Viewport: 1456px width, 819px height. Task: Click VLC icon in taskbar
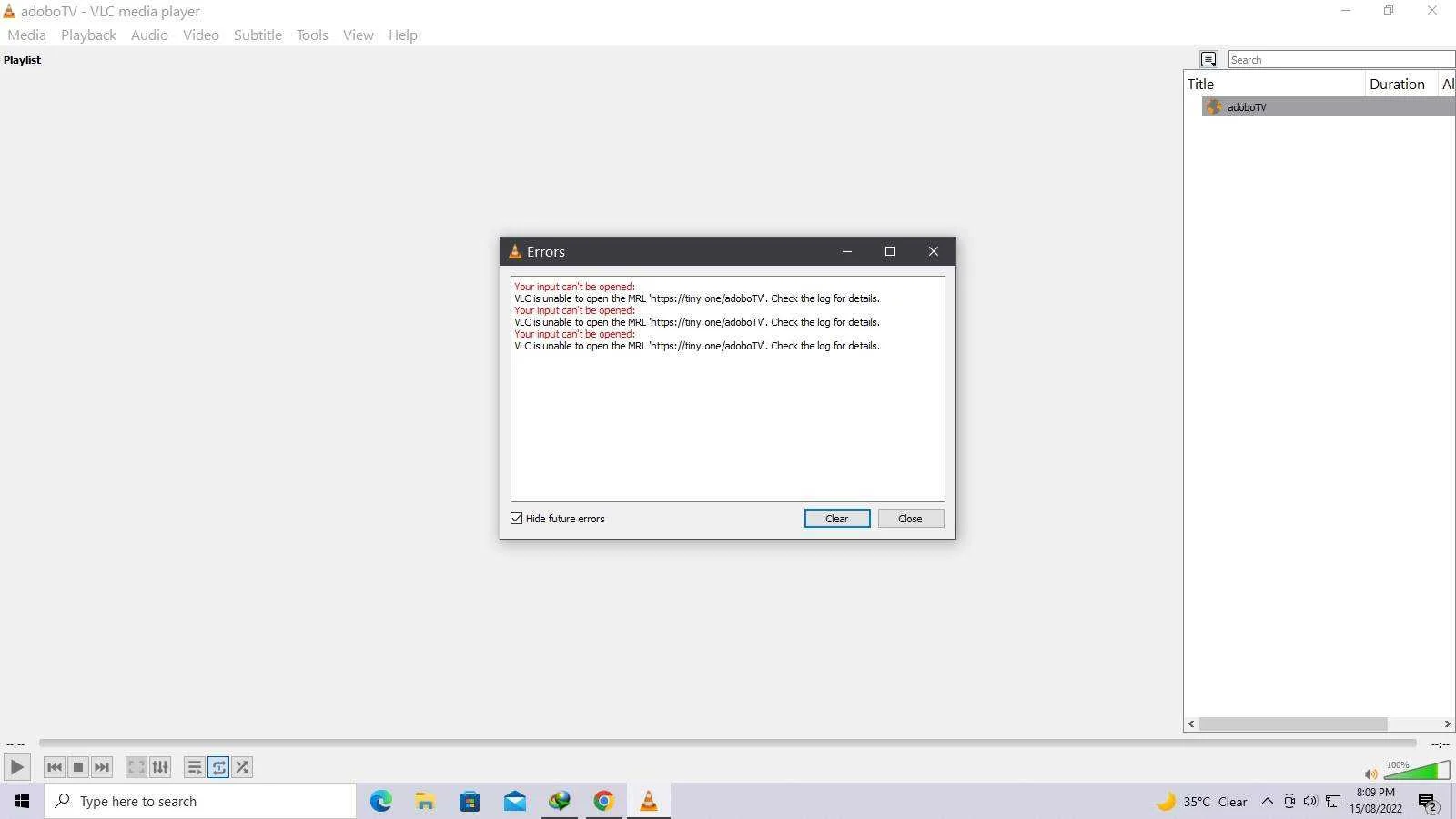coord(648,801)
